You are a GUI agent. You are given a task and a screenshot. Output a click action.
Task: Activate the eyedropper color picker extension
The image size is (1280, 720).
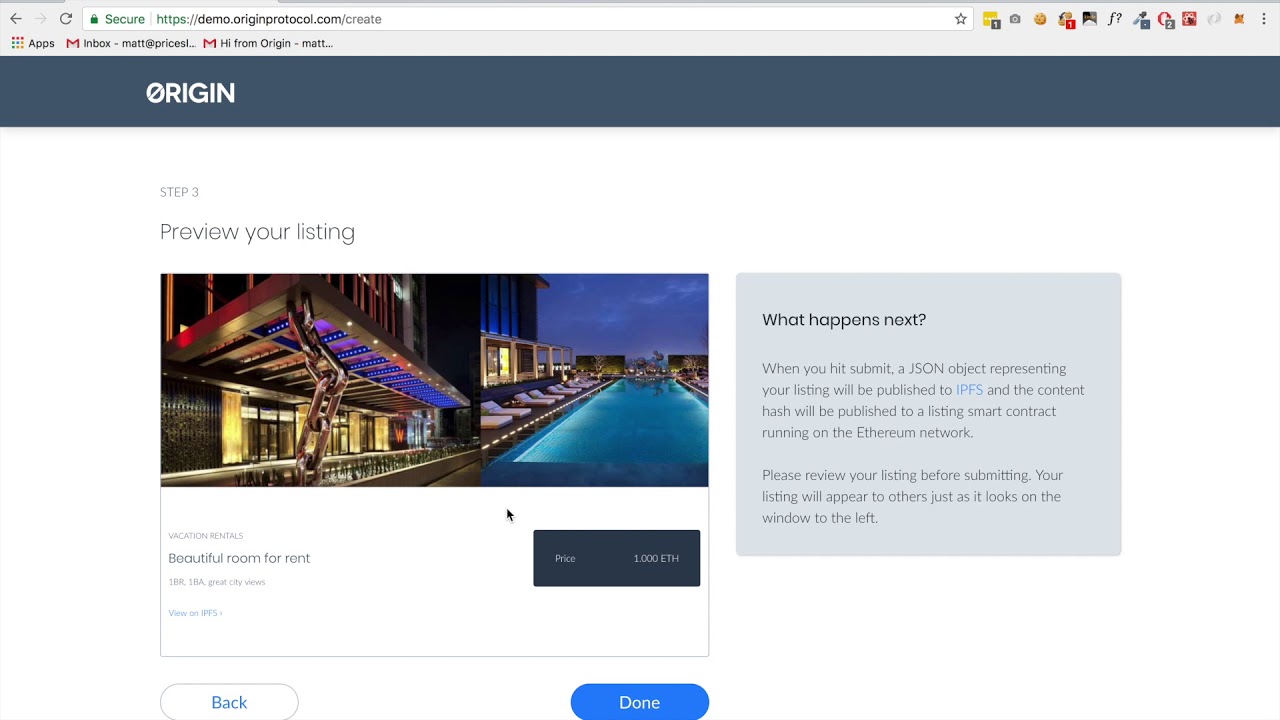1141,19
